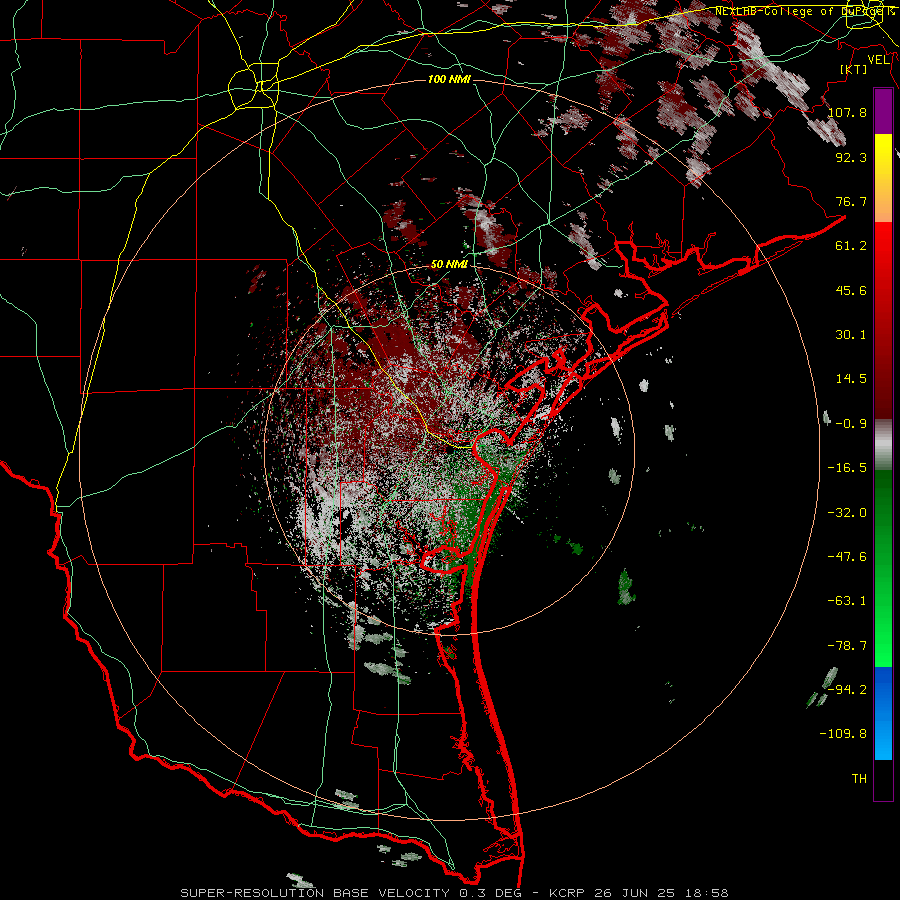Screen dimensions: 900x900
Task: Select the 76.7 velocity scale value
Action: 851,201
